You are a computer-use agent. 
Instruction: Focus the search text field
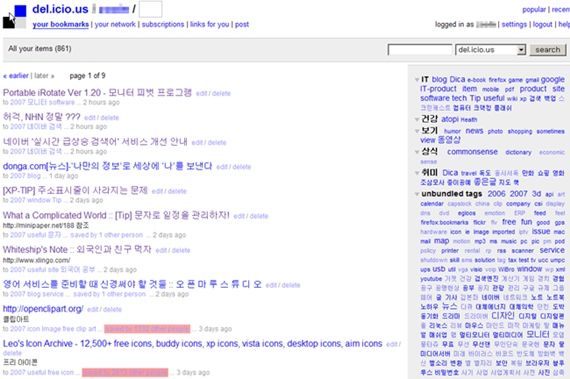pos(420,50)
